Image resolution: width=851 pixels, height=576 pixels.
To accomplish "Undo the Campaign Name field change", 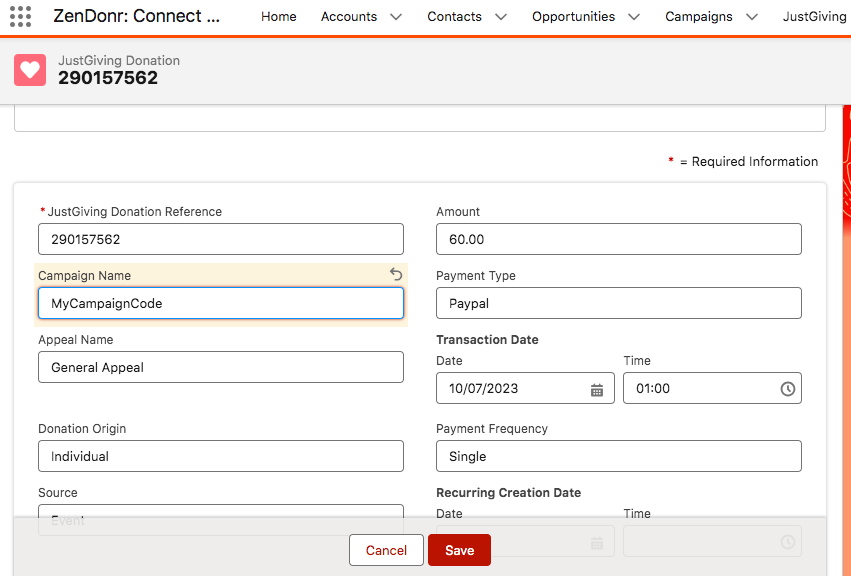I will click(396, 274).
